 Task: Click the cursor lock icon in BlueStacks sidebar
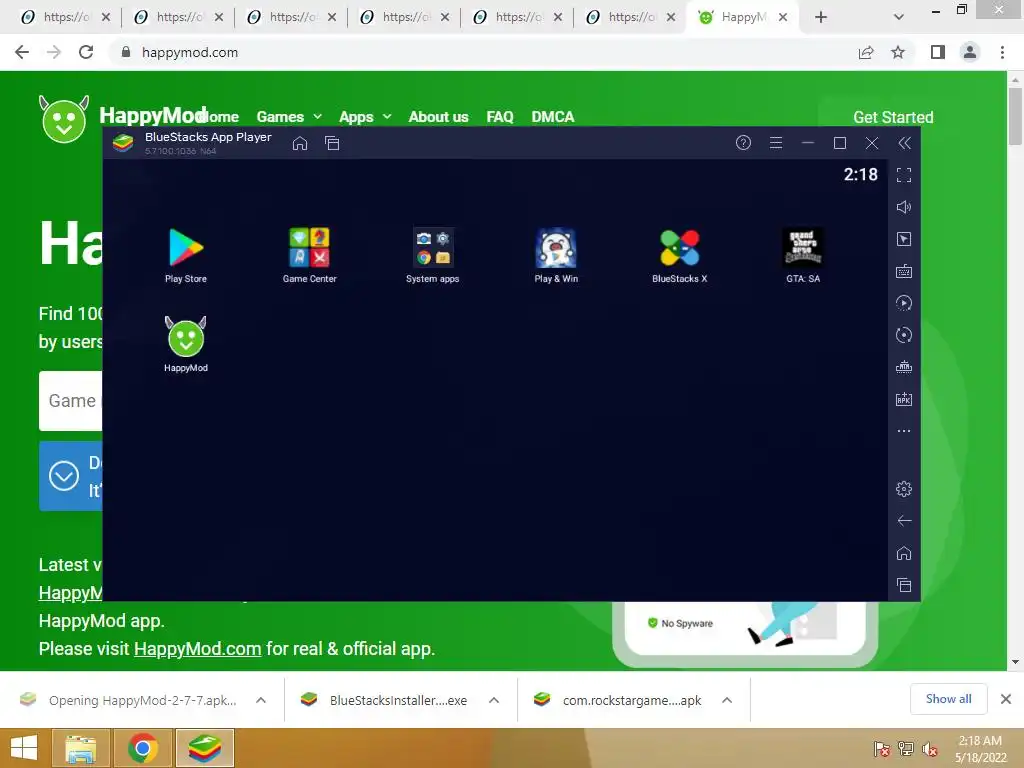[904, 239]
